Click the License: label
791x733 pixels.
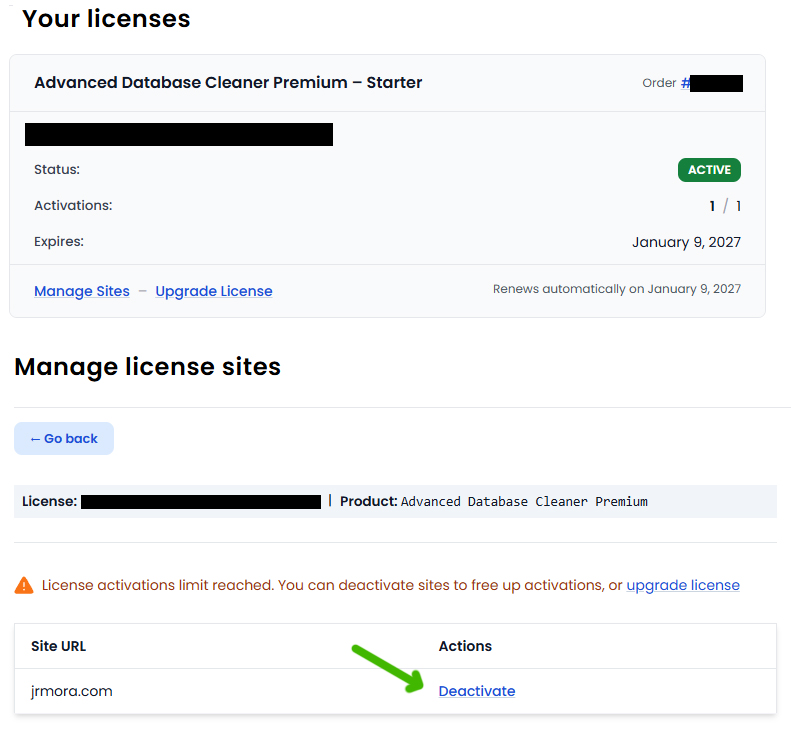point(49,501)
